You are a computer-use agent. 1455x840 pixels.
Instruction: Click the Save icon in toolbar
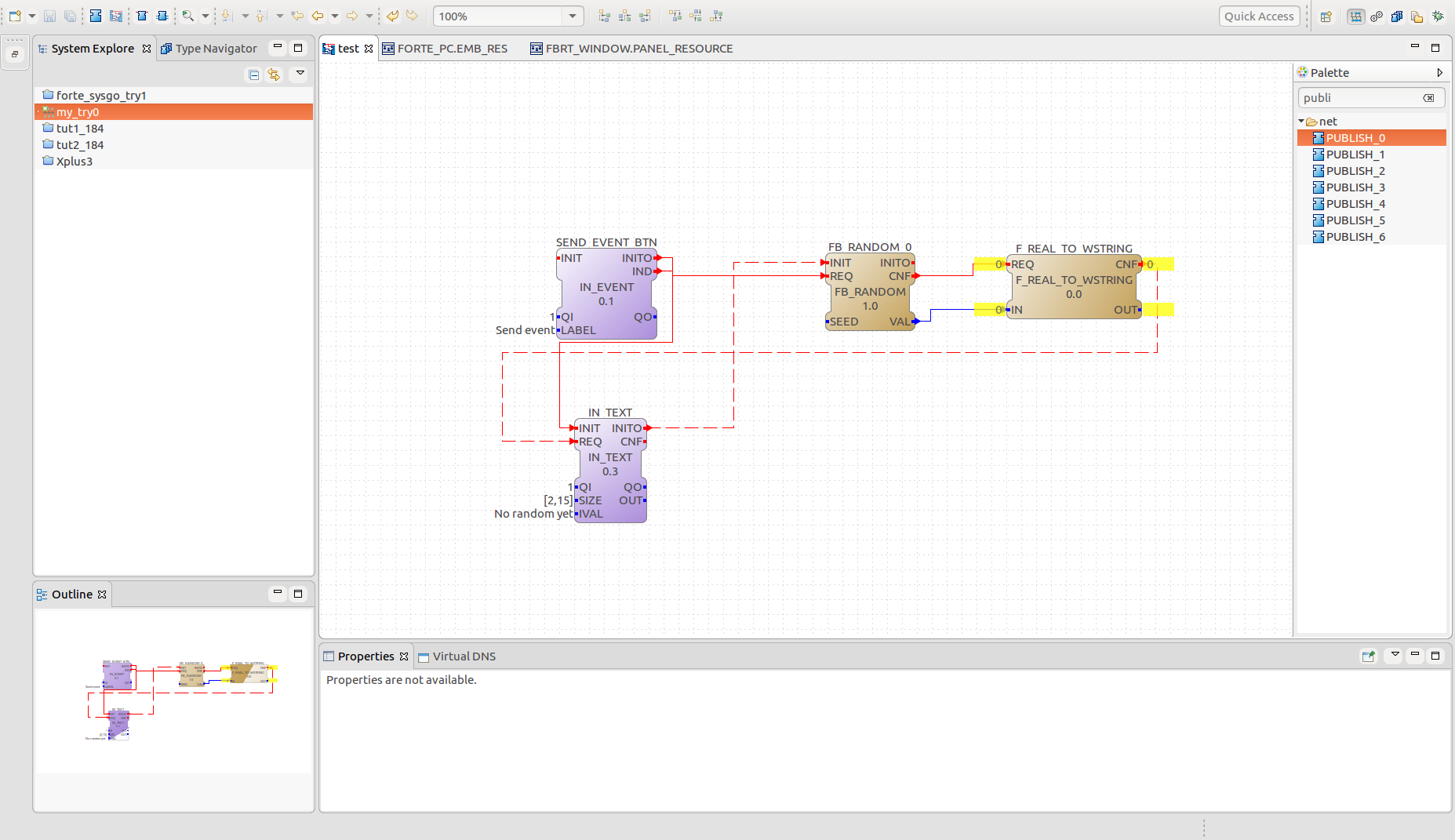(49, 16)
